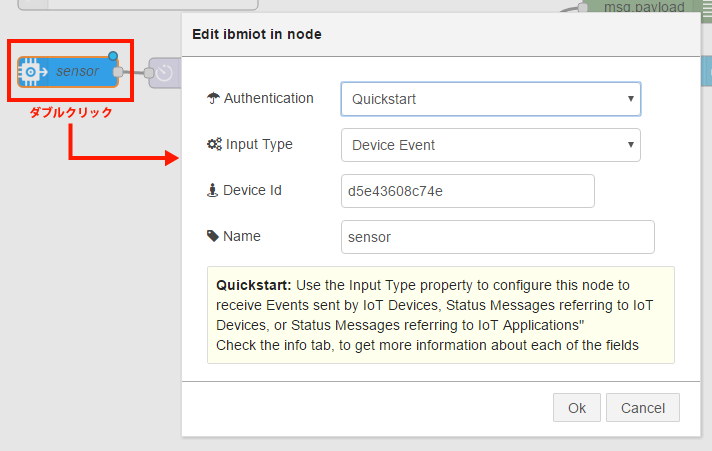This screenshot has width=712, height=451.
Task: Click the Name input field containing sensor
Action: click(x=498, y=237)
